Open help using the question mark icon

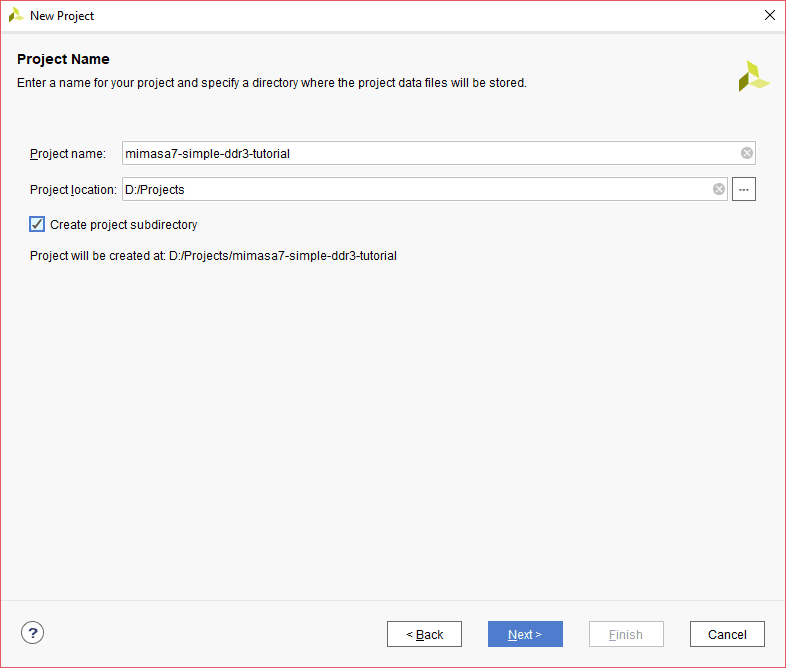click(x=33, y=632)
